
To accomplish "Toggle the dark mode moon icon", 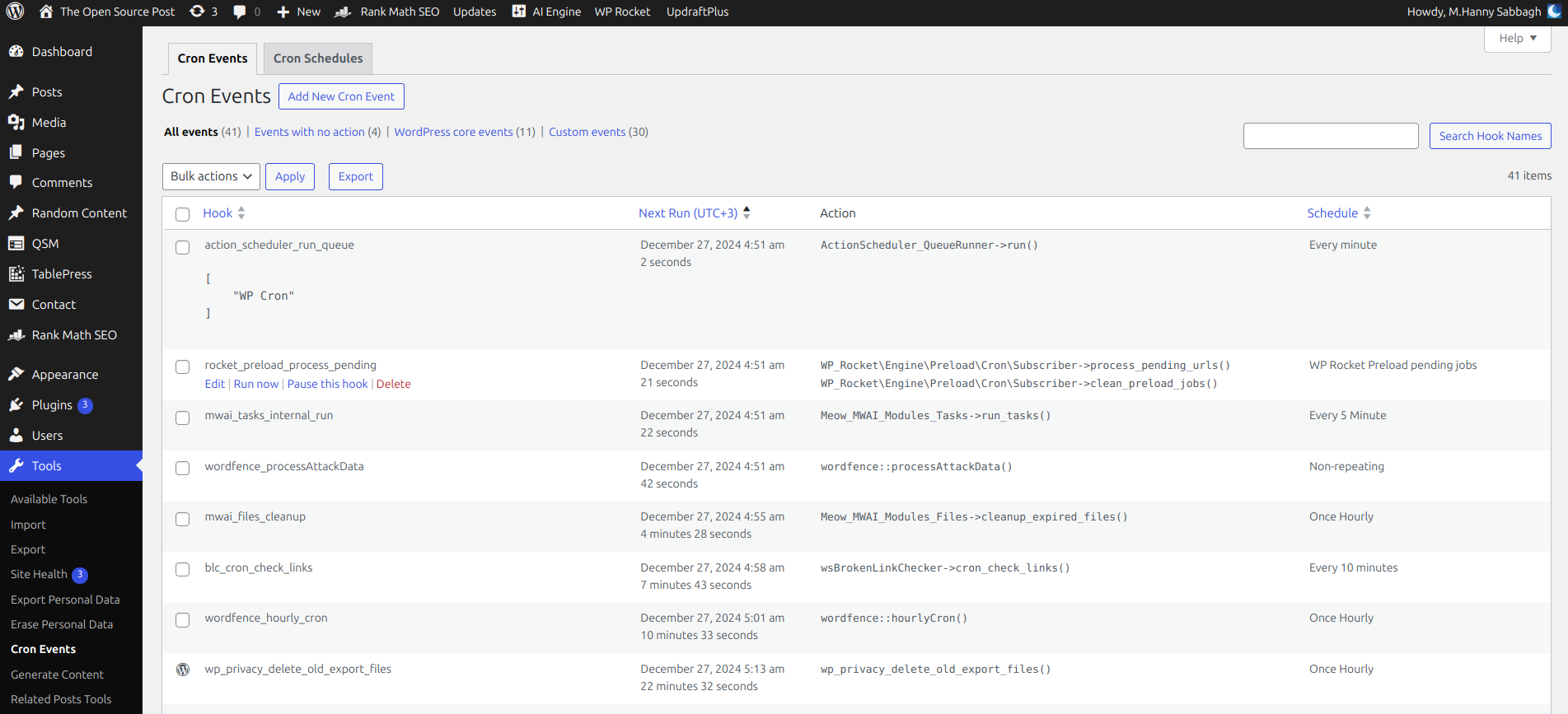I will click(1554, 12).
